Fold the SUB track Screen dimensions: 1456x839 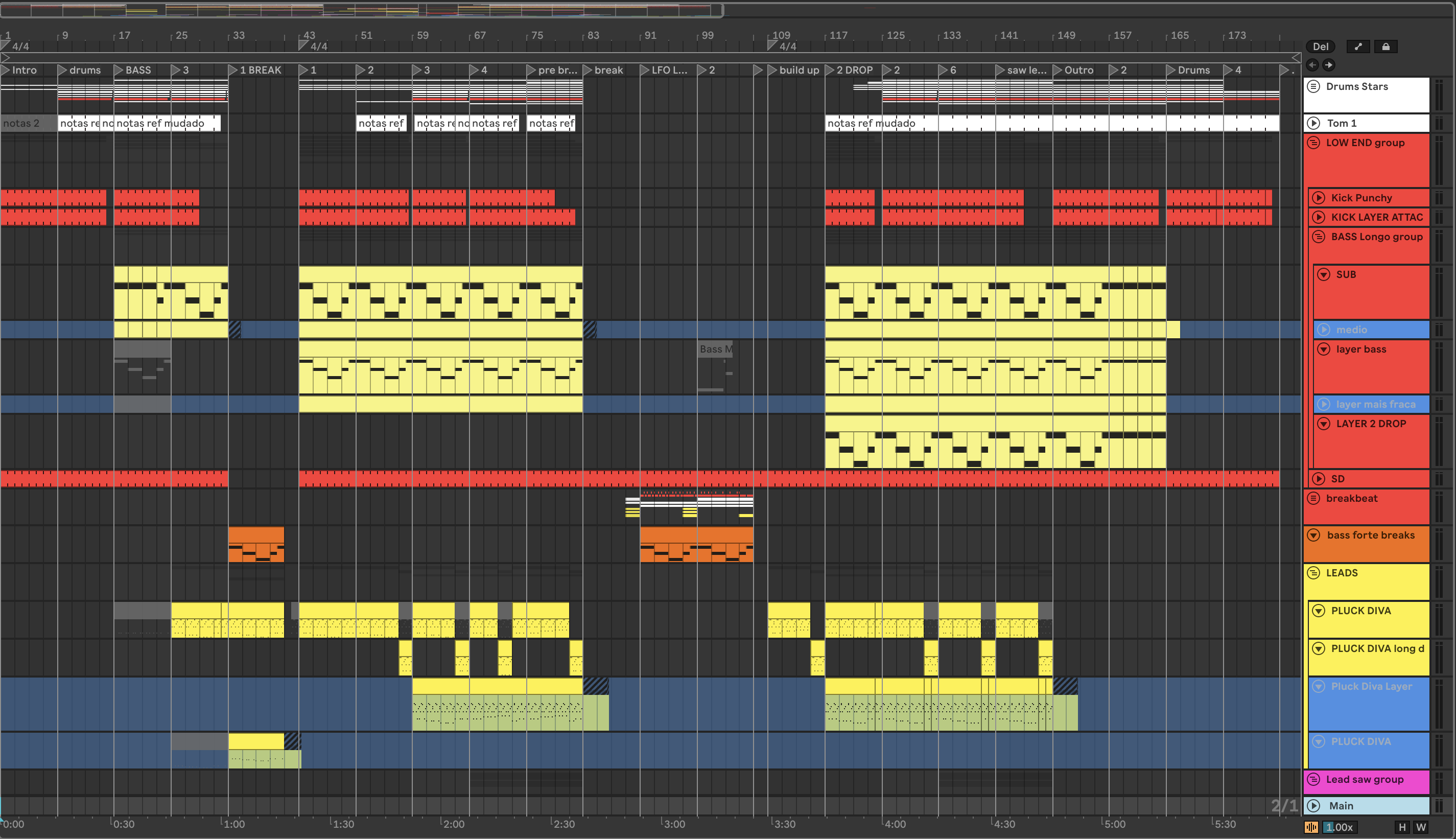pyautogui.click(x=1324, y=274)
